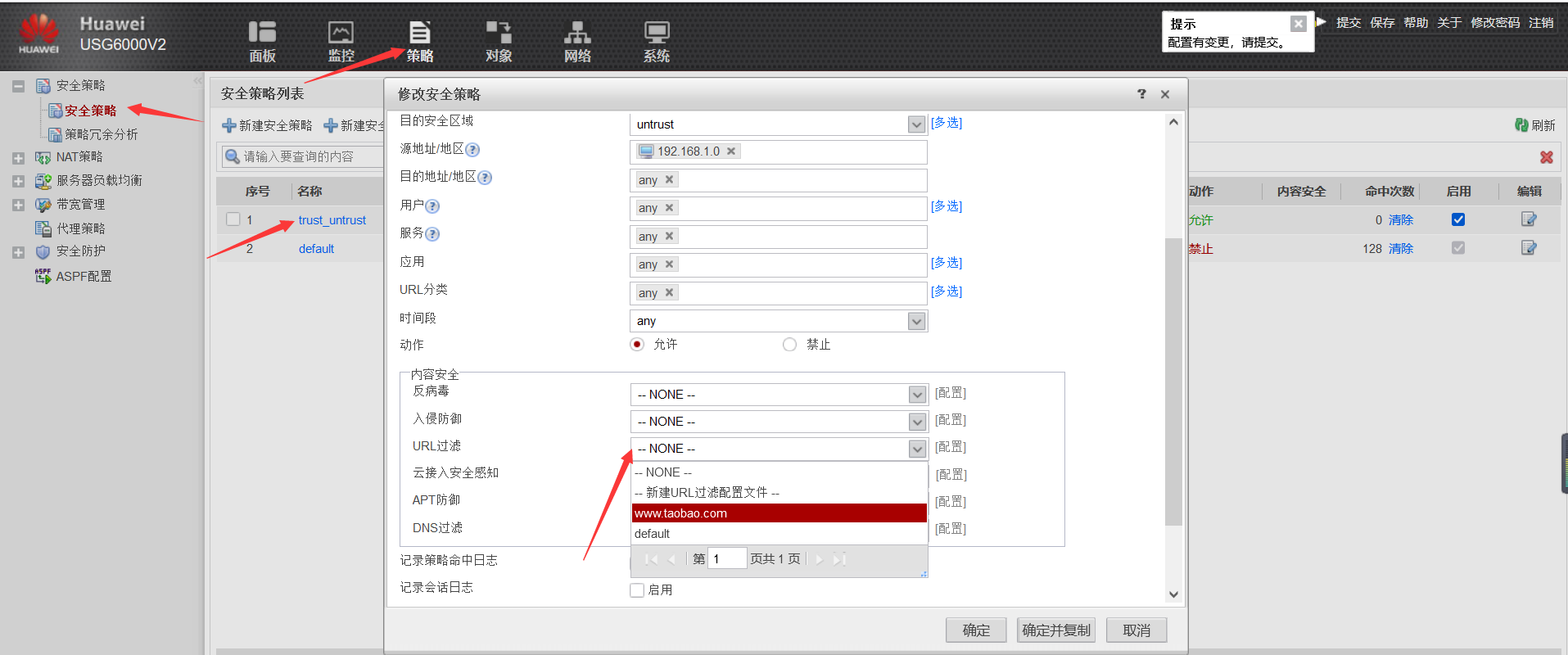
Task: Choose -- NONE -- in URL filter list
Action: (x=779, y=472)
